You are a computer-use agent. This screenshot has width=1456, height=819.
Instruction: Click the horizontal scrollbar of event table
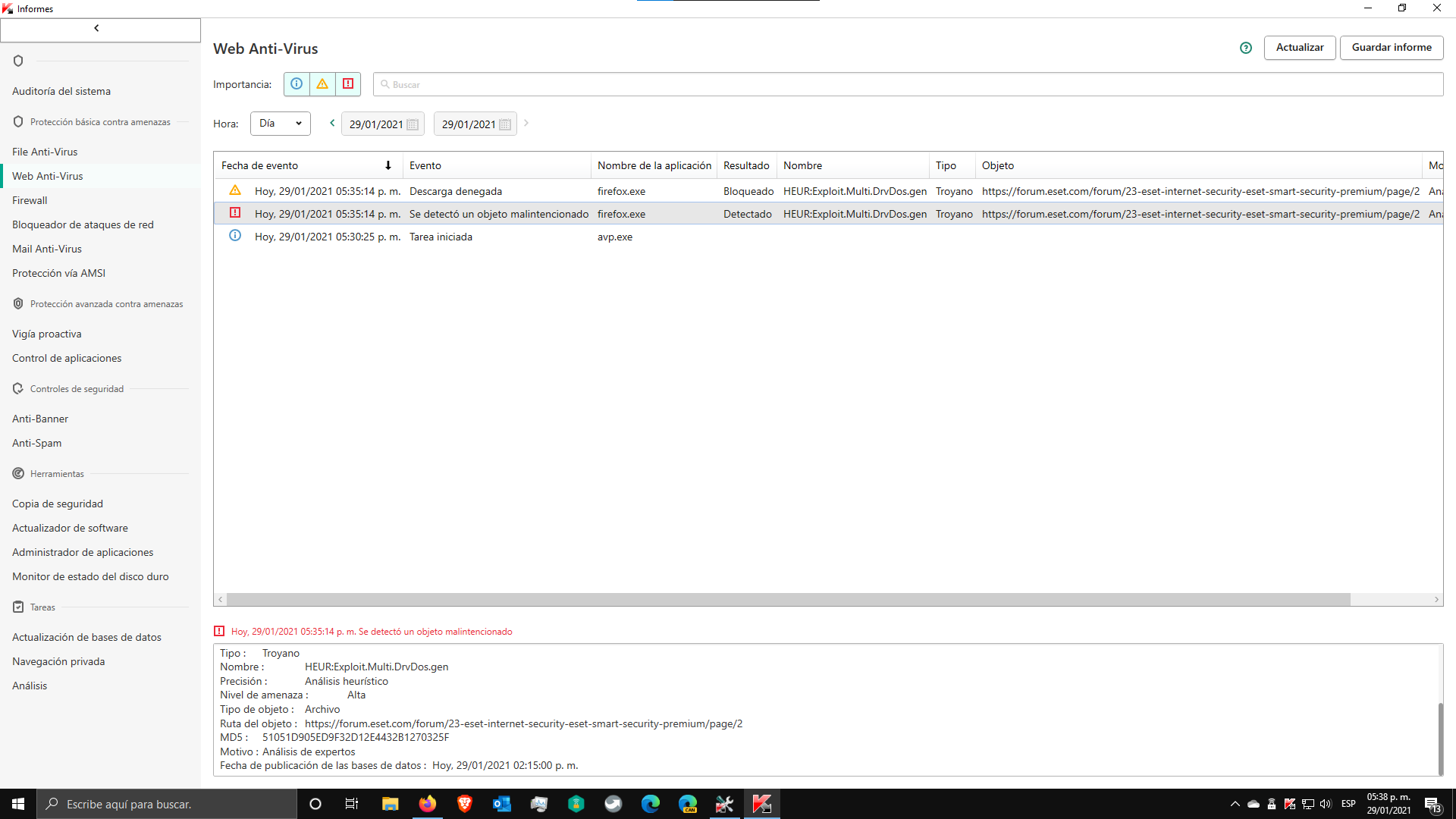788,599
